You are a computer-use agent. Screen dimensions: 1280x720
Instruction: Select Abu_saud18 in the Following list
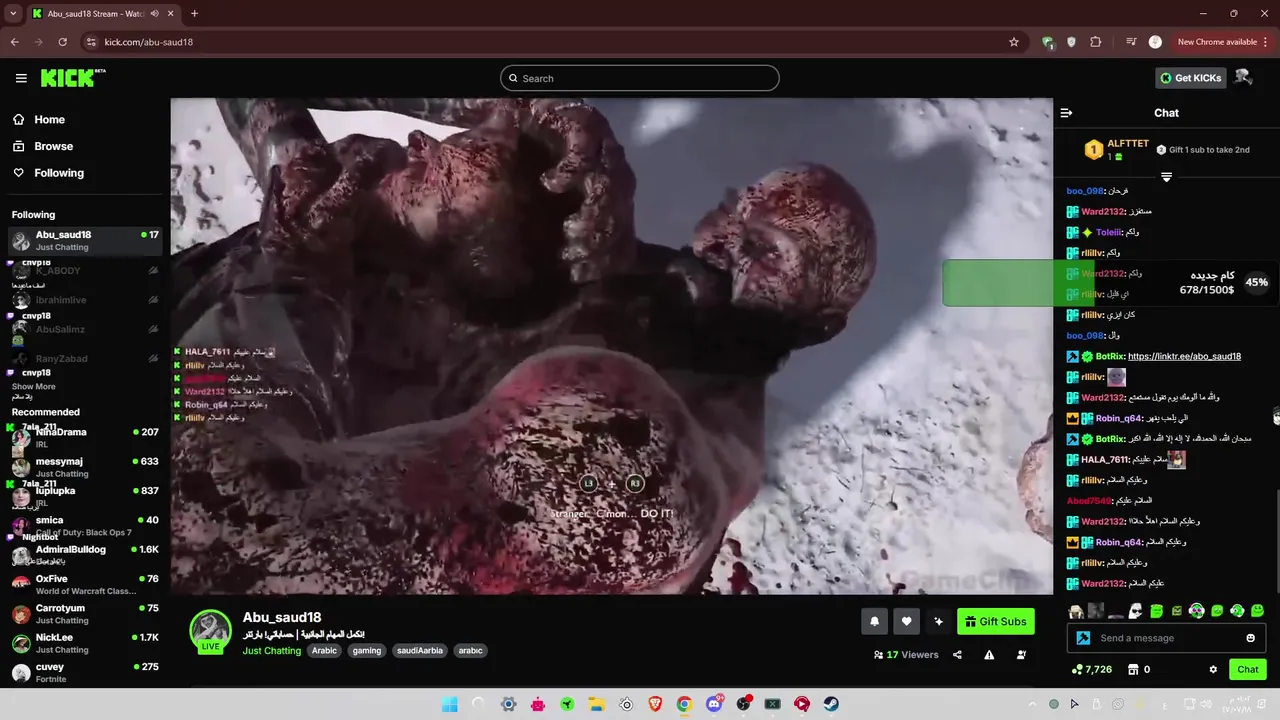coord(85,240)
